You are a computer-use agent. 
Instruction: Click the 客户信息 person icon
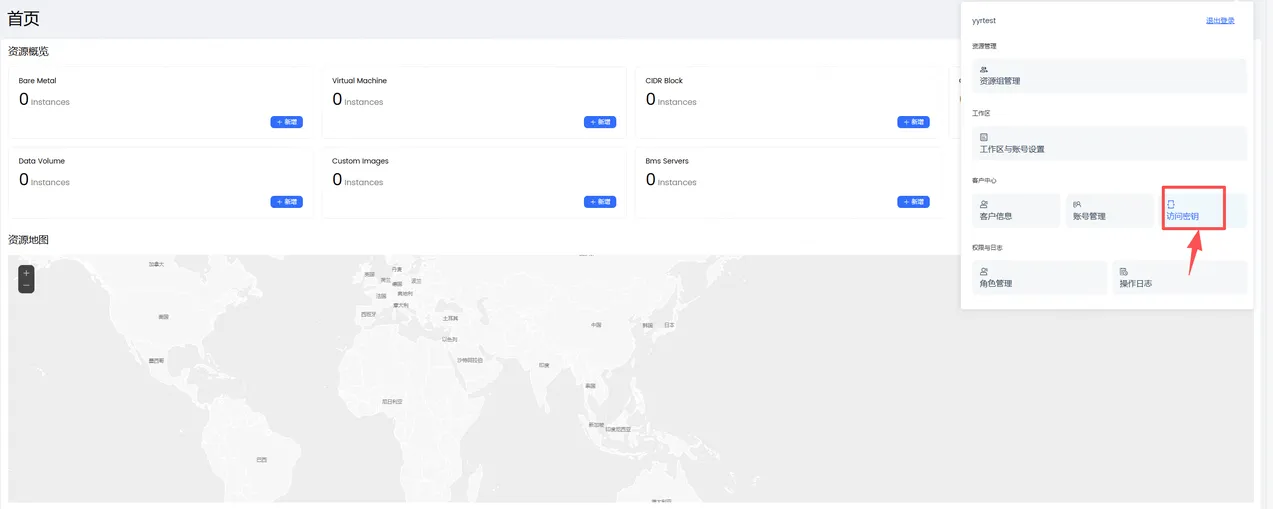tap(984, 204)
